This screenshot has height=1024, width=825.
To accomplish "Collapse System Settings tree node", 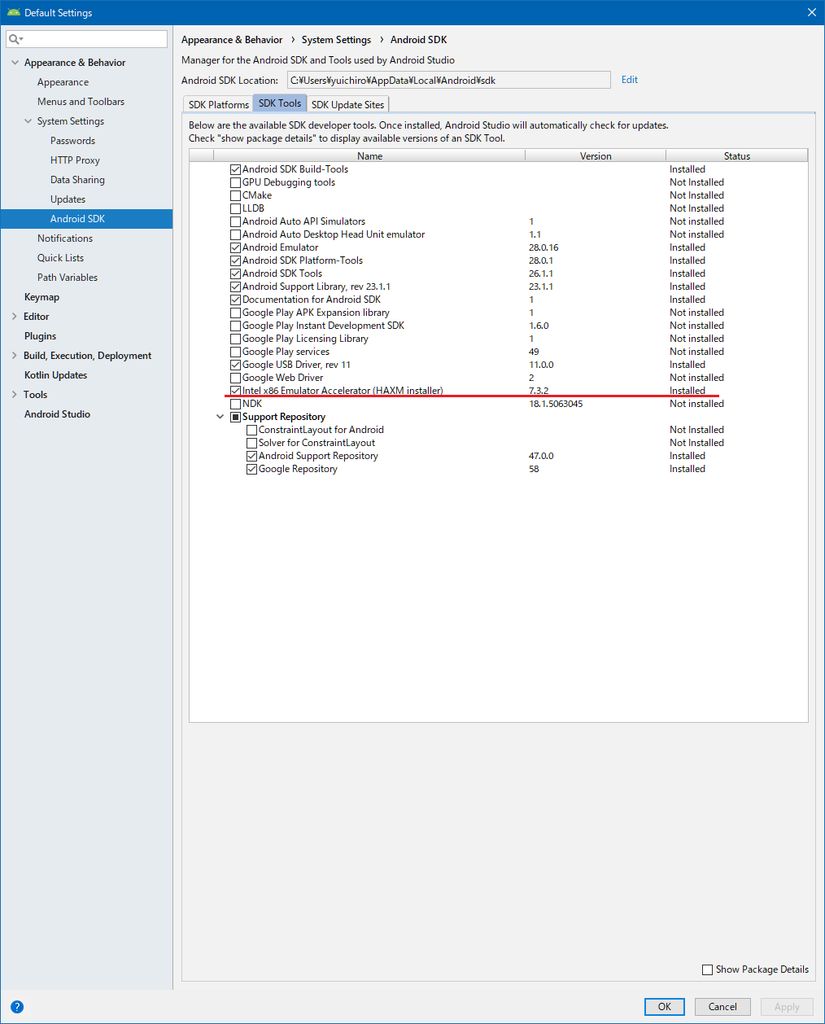I will click(x=28, y=121).
